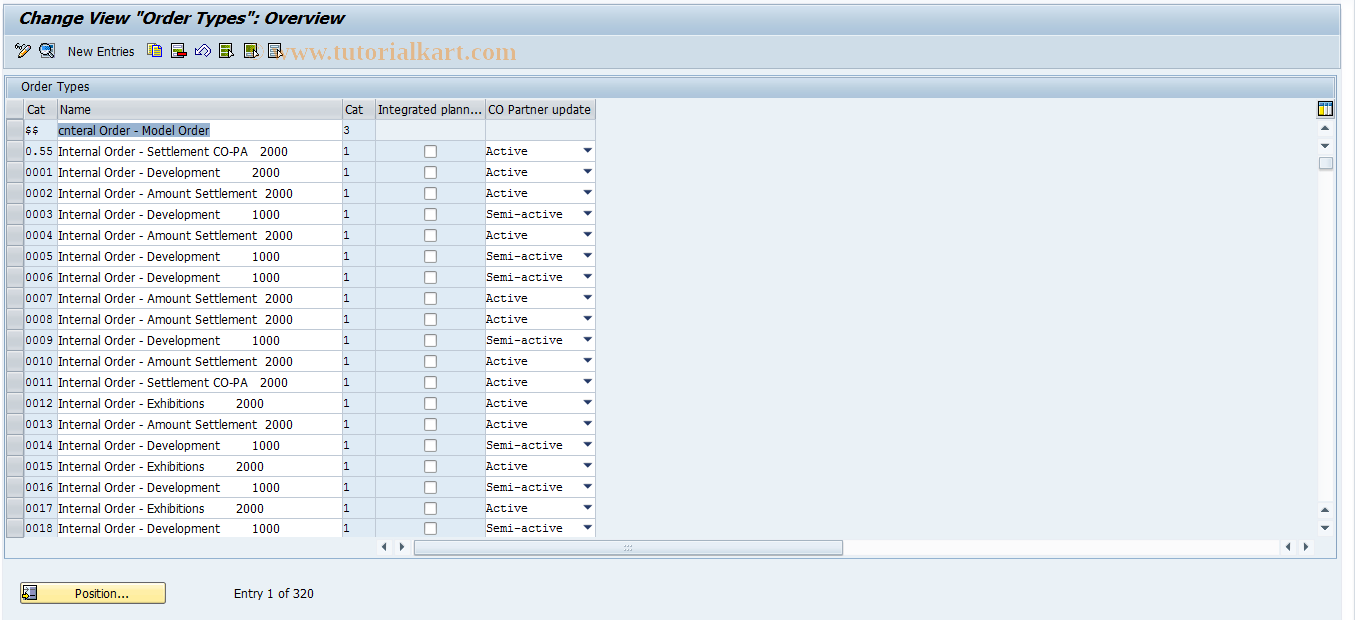Image resolution: width=1355 pixels, height=620 pixels.
Task: Tick Integrated planning checkbox for order 0010
Action: pyautogui.click(x=430, y=361)
